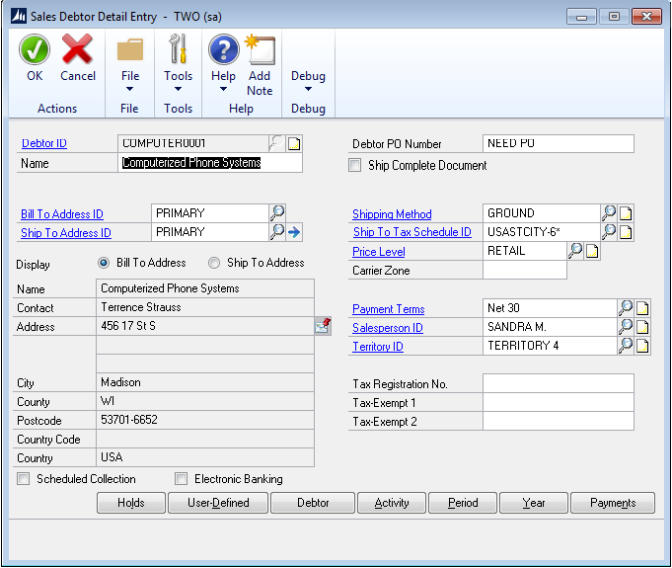The height and width of the screenshot is (568, 672).
Task: Click the blue arrow next to Ship To Address ID
Action: 294,232
